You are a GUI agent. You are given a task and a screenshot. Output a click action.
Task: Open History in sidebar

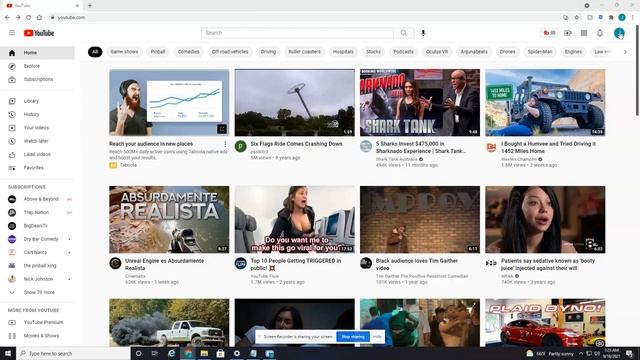click(37, 114)
